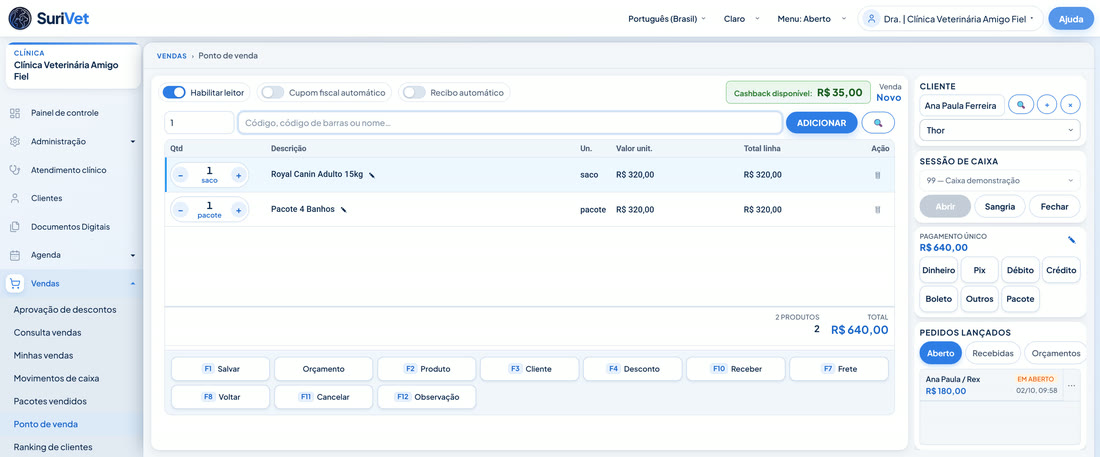1100x457 pixels.
Task: Click the product search magnifier icon
Action: click(x=878, y=123)
